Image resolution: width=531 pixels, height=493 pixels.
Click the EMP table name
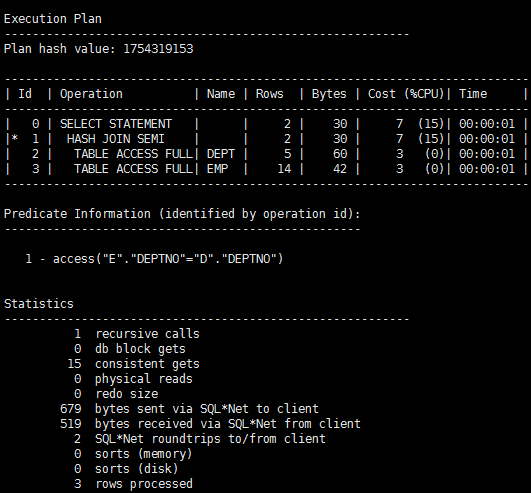click(x=217, y=169)
